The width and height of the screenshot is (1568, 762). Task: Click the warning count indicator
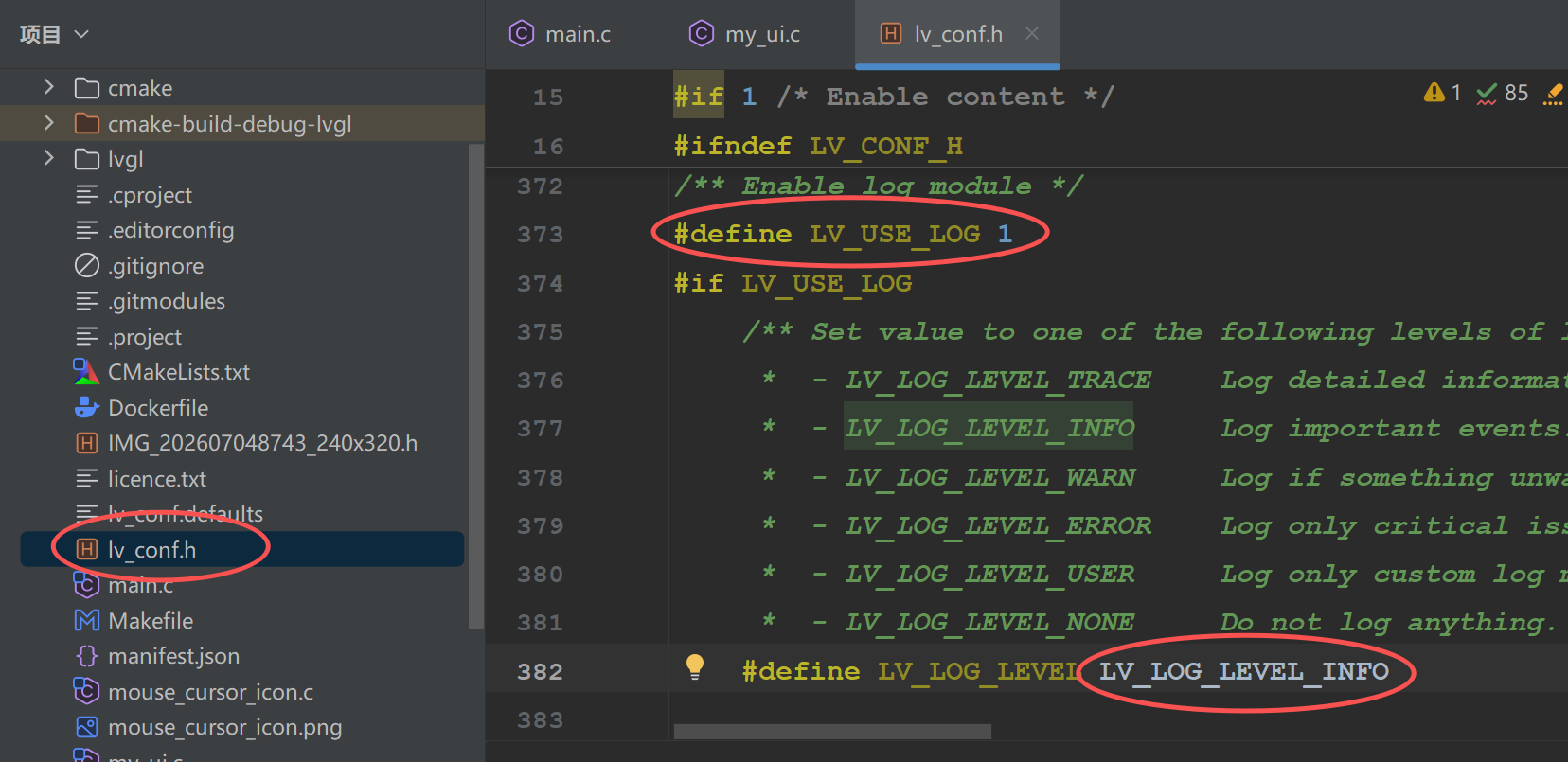[x=1442, y=93]
